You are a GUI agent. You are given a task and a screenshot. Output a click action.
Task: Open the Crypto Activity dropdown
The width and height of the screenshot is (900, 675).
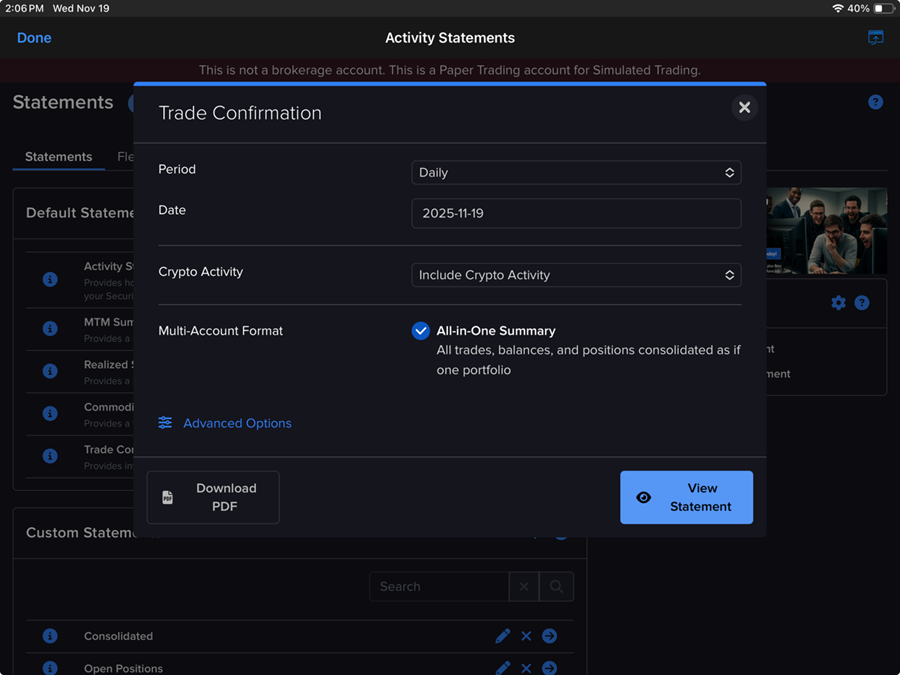coord(576,274)
